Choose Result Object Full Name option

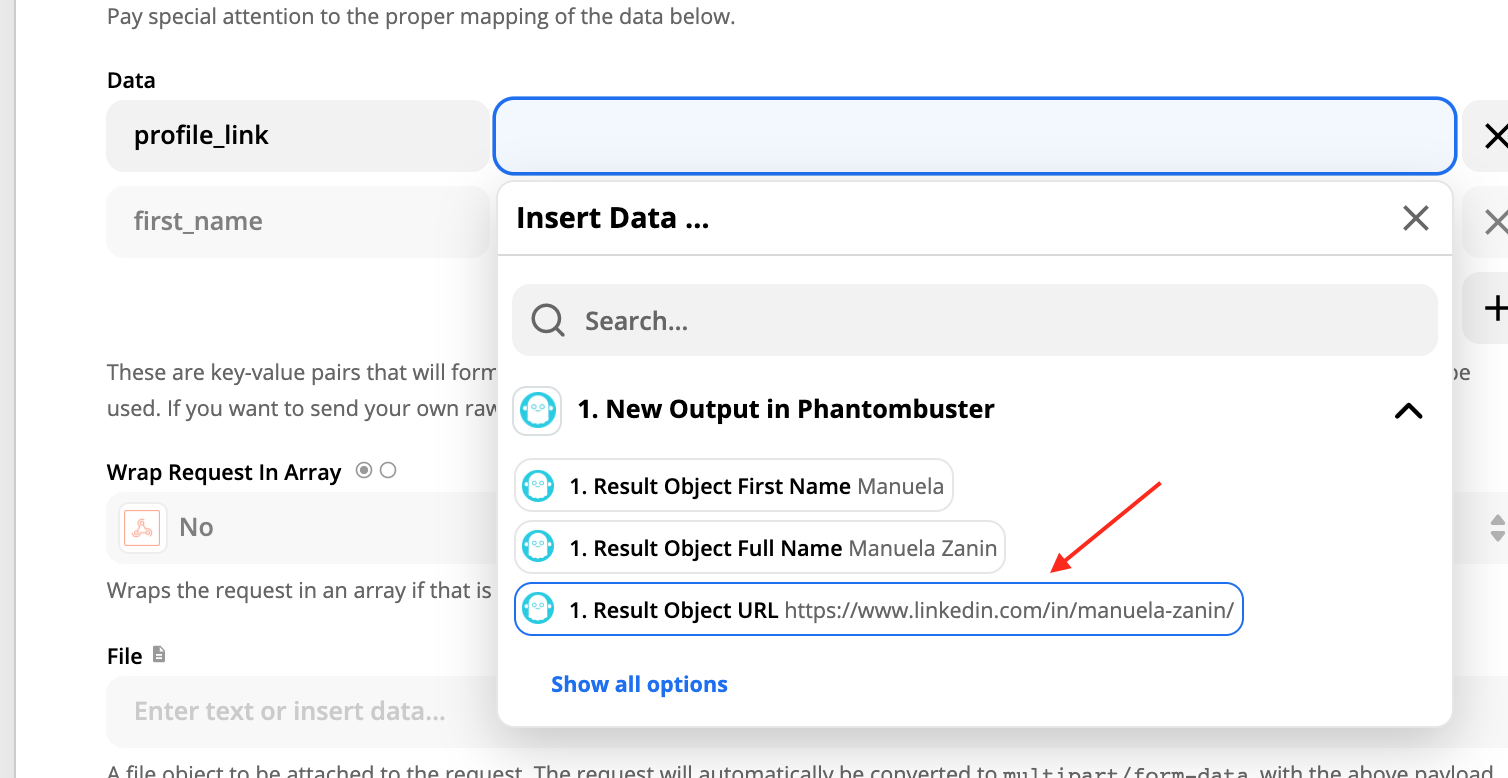(x=760, y=548)
